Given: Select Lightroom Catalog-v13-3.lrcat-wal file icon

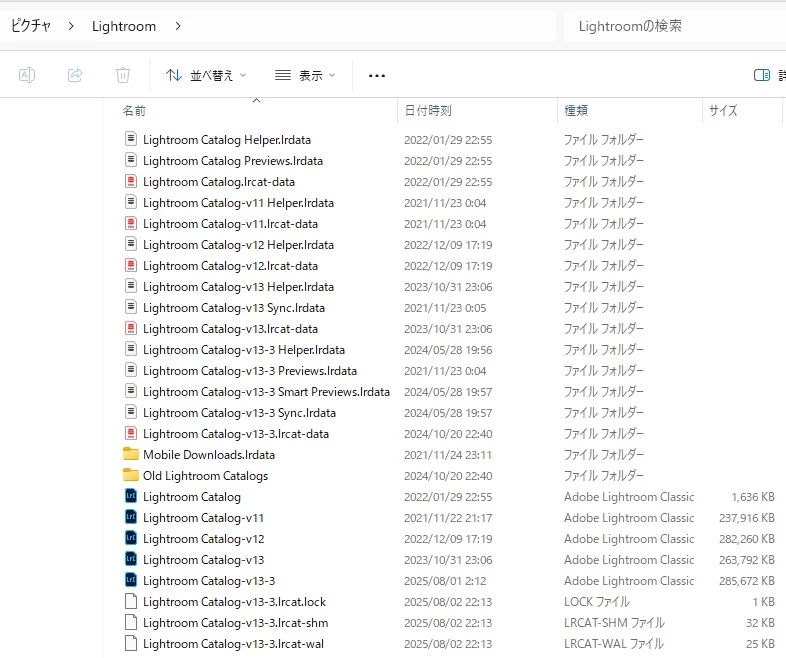Looking at the screenshot, I should (130, 643).
